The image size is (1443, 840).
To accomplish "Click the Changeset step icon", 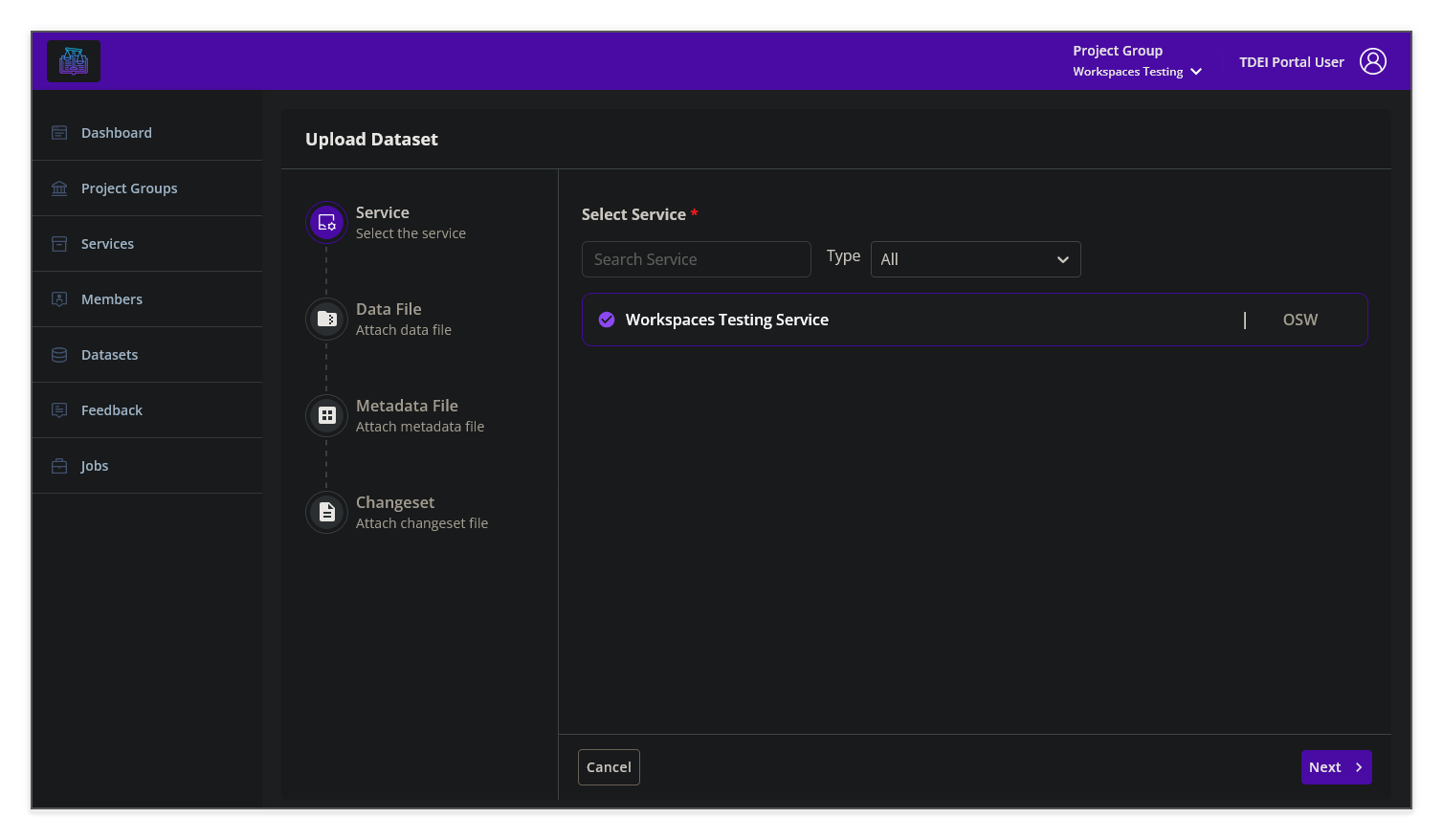I will [326, 512].
